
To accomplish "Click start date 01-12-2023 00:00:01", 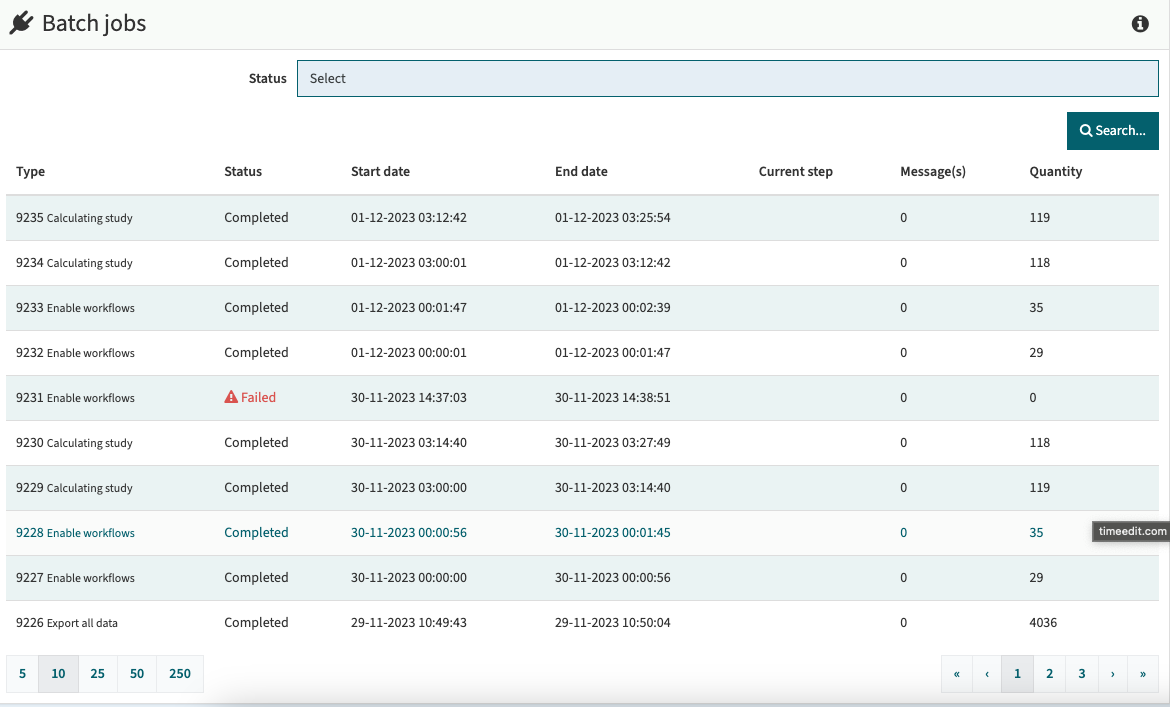I will point(409,353).
